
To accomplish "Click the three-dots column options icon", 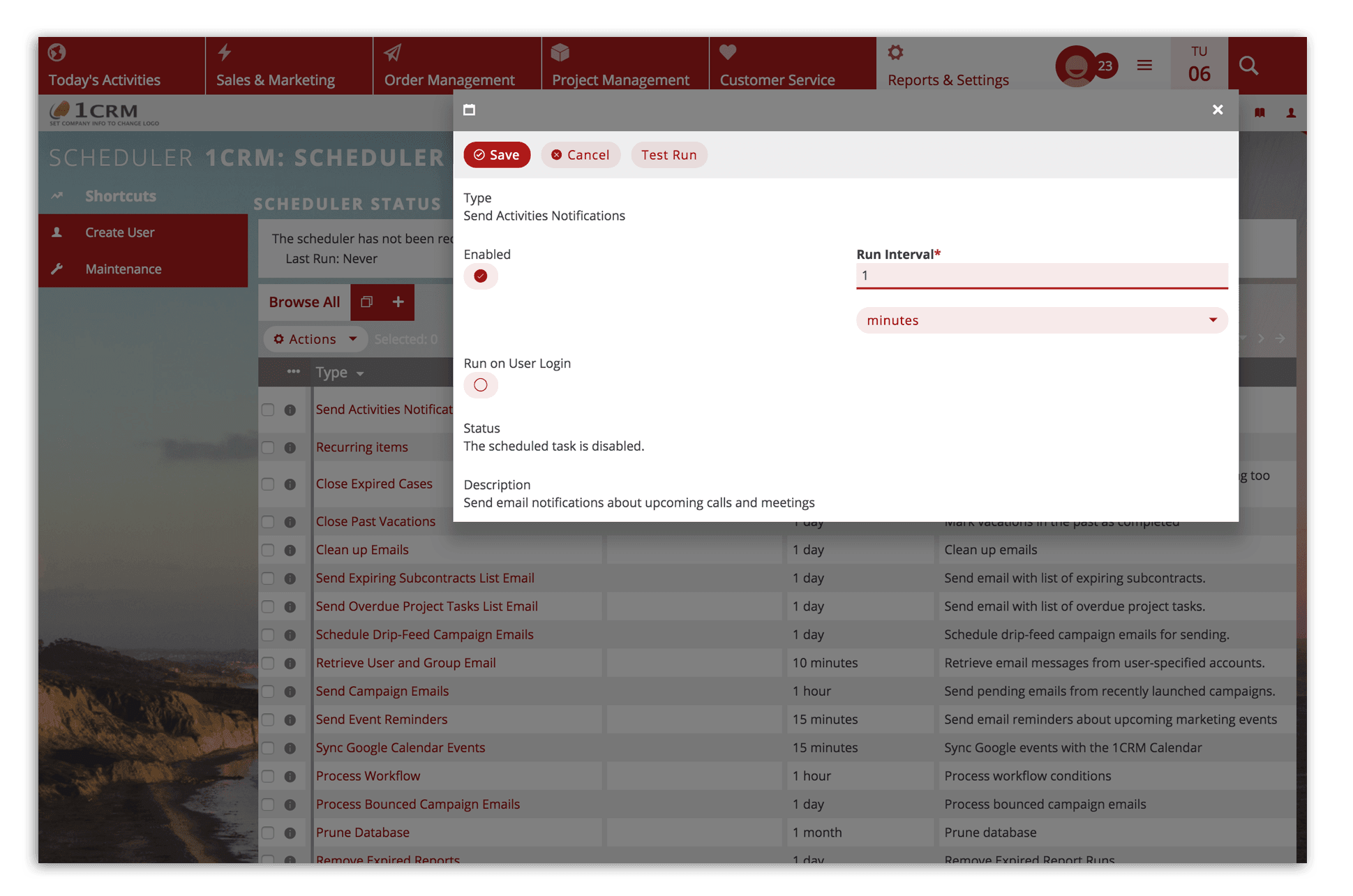I will point(293,371).
